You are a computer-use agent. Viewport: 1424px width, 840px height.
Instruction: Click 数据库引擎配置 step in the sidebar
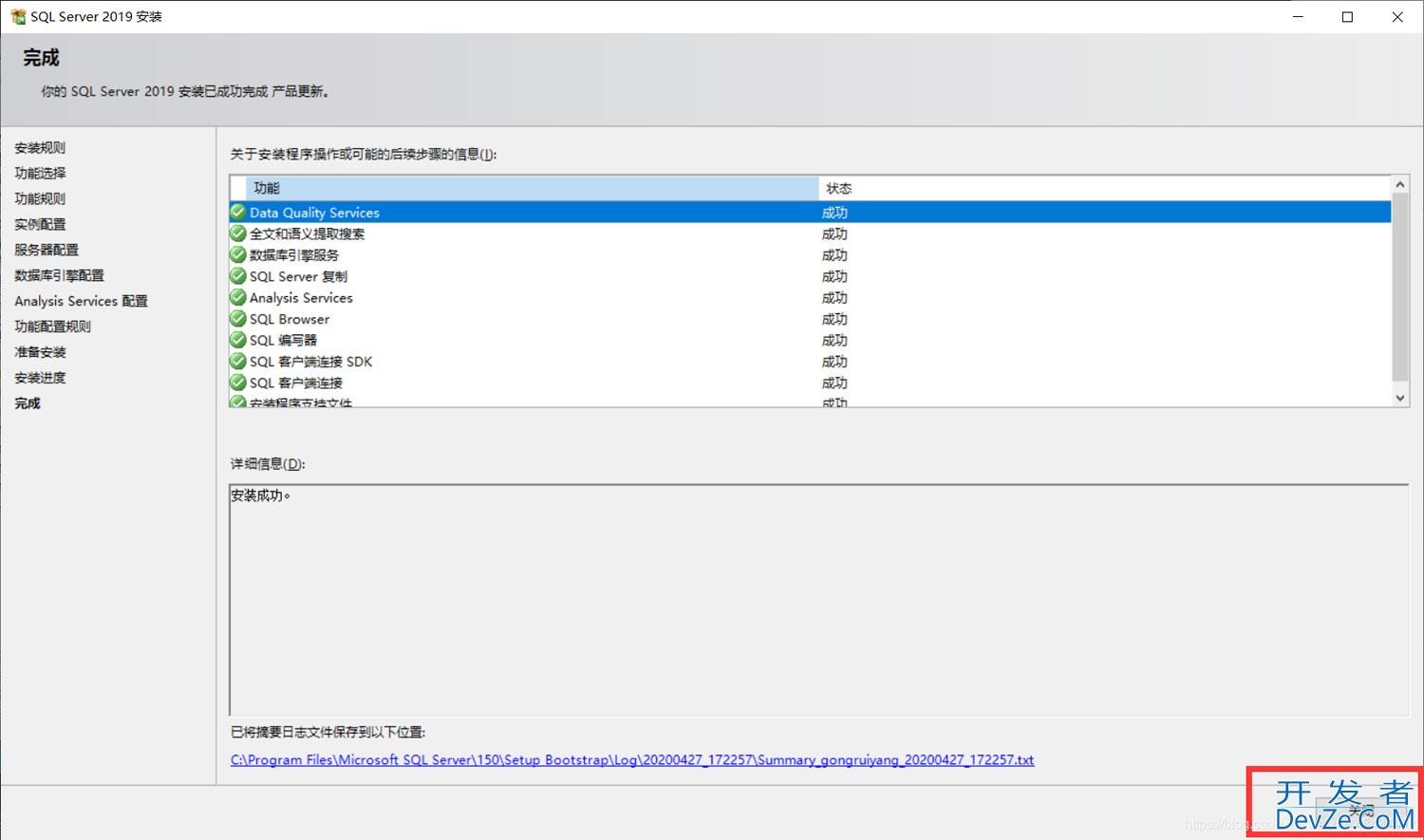pos(59,275)
